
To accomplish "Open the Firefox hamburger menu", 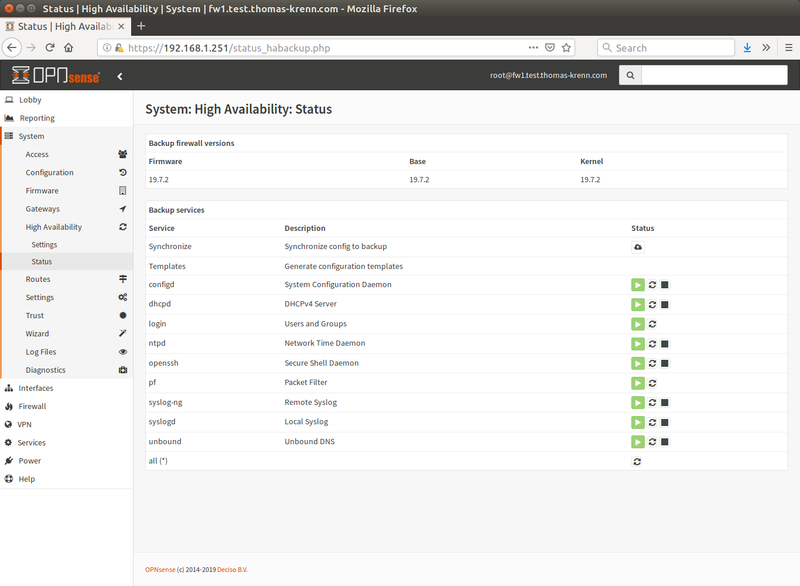I will point(789,48).
